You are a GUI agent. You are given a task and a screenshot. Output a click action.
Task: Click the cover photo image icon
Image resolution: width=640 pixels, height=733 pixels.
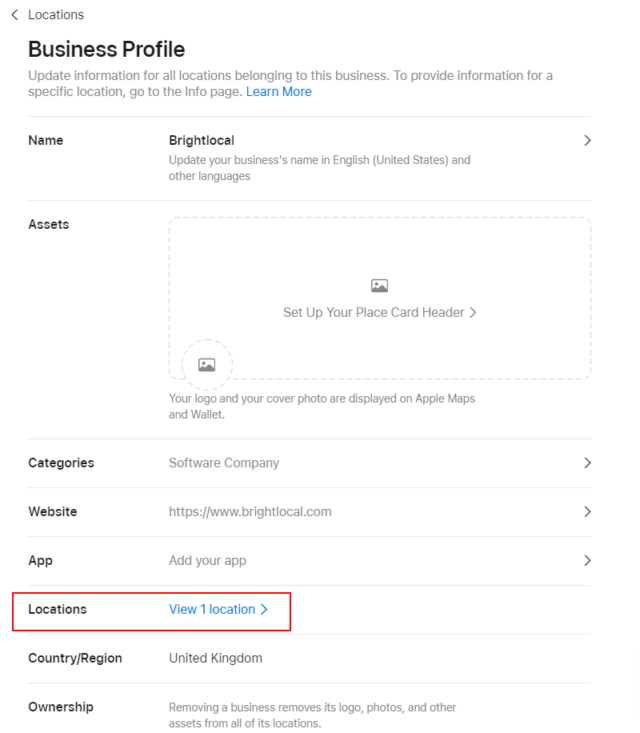point(379,286)
